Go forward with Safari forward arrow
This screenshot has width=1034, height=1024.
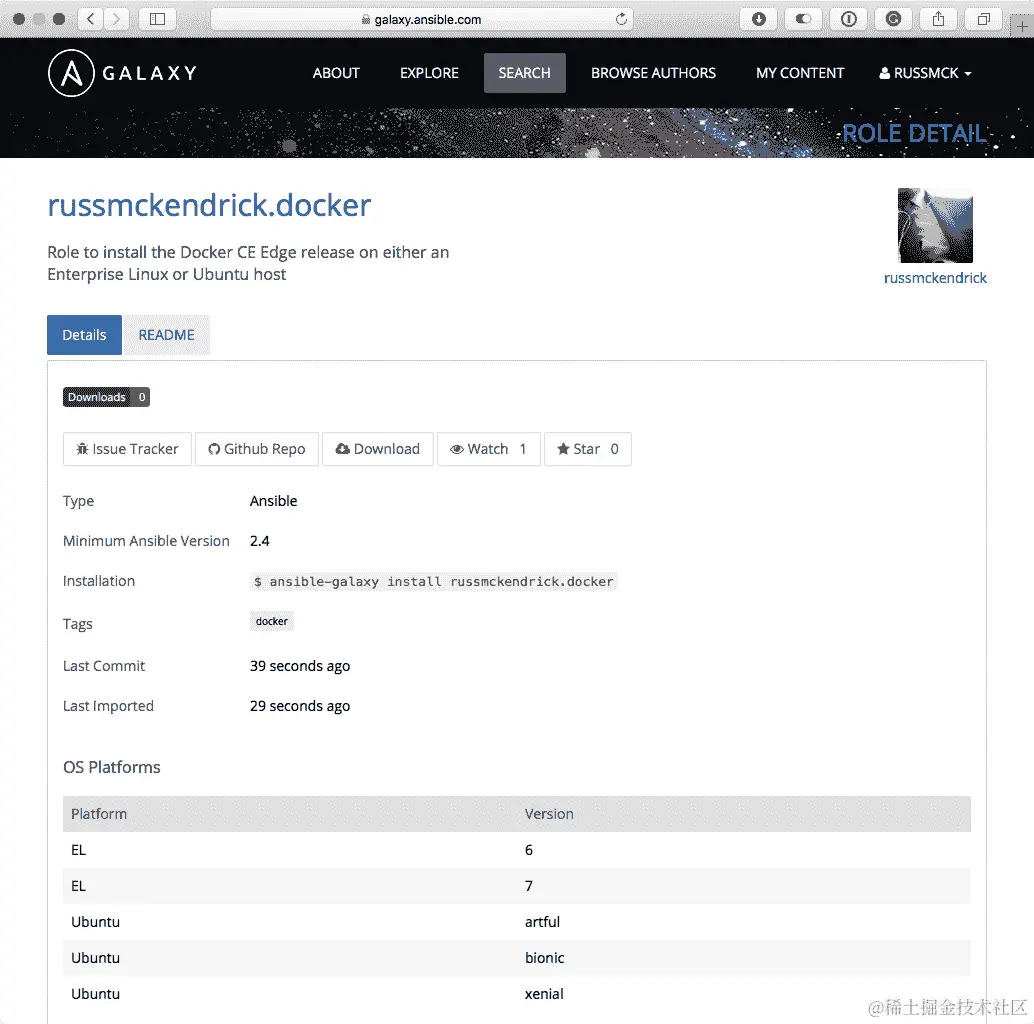click(x=116, y=19)
